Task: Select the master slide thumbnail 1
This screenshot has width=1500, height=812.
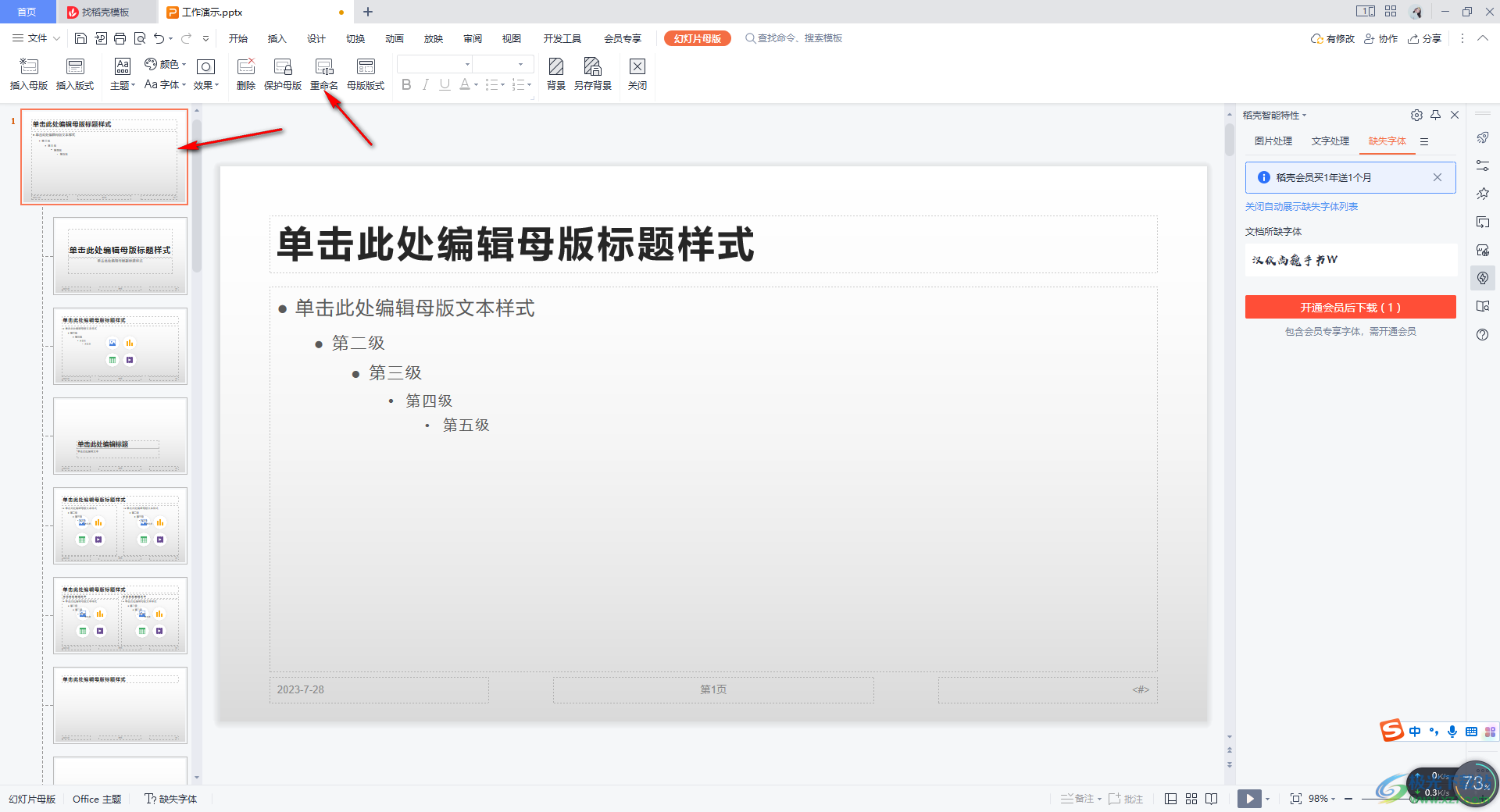Action: point(105,157)
